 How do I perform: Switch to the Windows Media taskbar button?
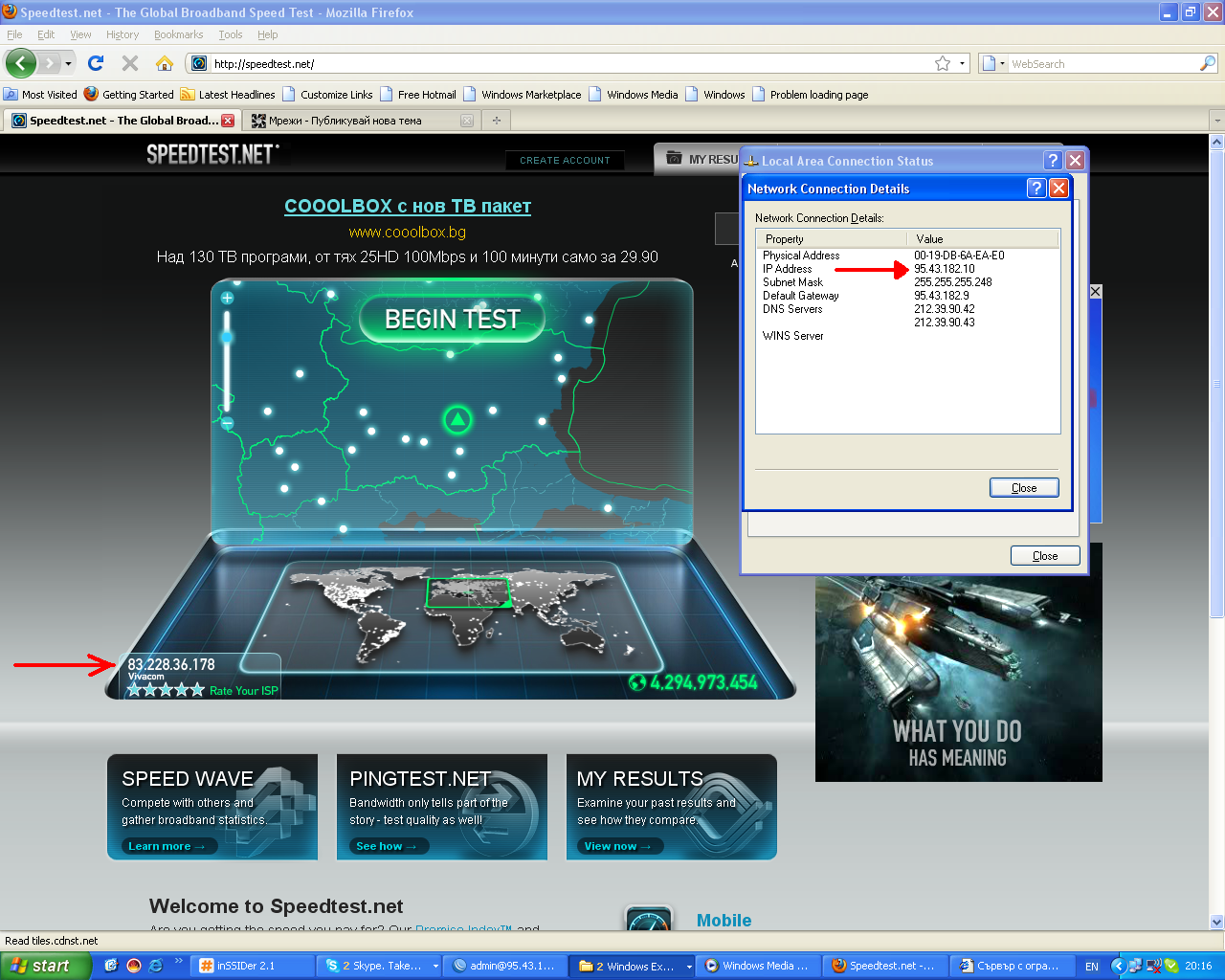point(757,966)
